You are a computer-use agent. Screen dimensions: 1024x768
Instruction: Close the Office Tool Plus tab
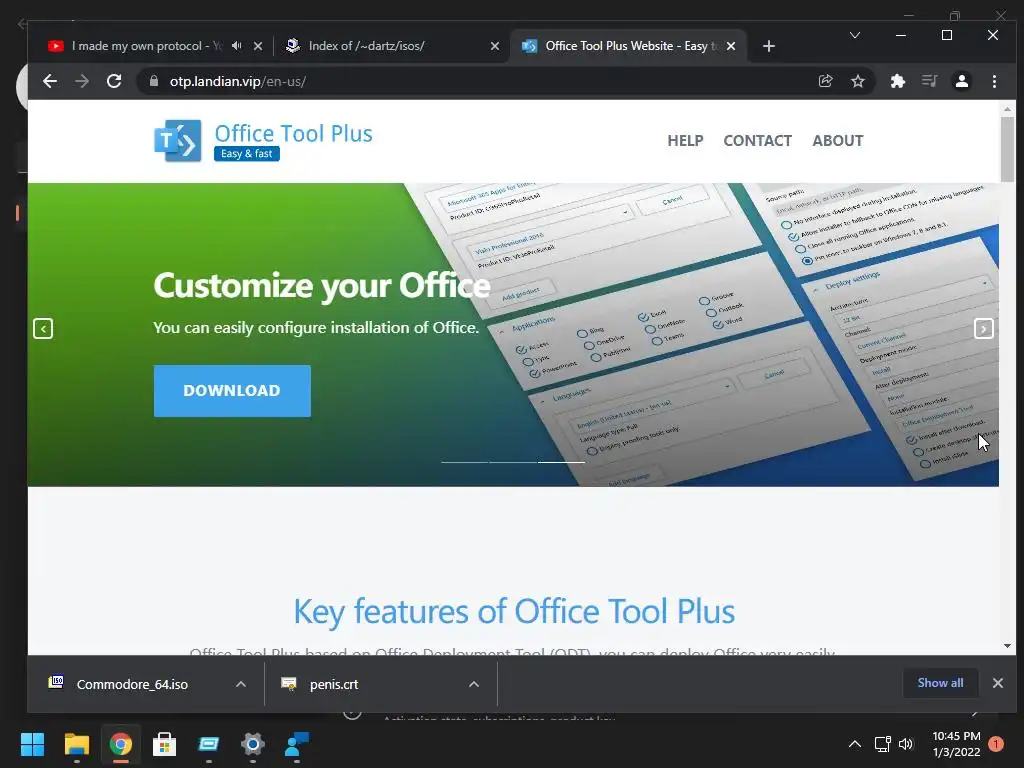point(731,46)
